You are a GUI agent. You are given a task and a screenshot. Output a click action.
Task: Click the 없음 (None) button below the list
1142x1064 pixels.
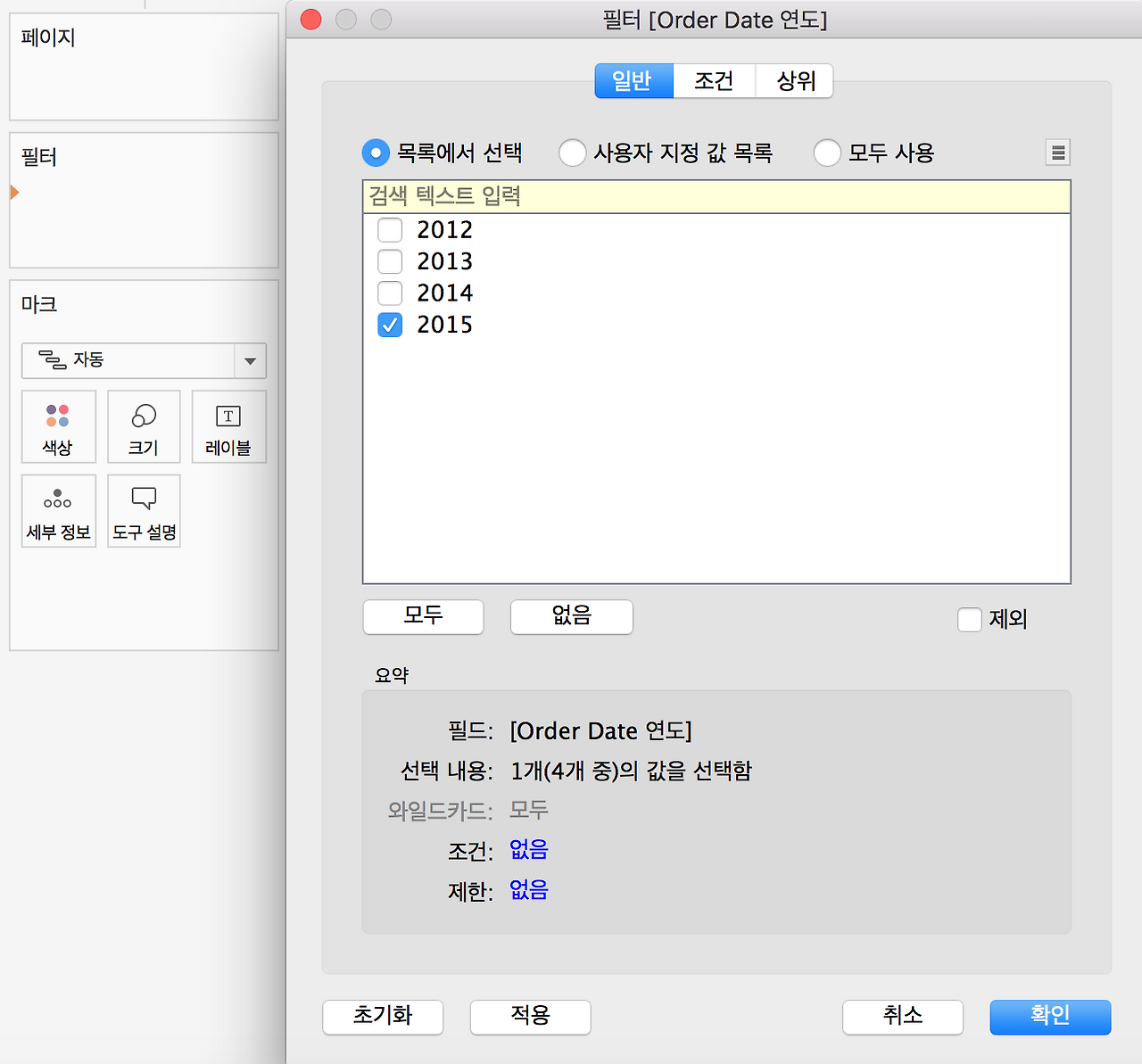[x=572, y=616]
